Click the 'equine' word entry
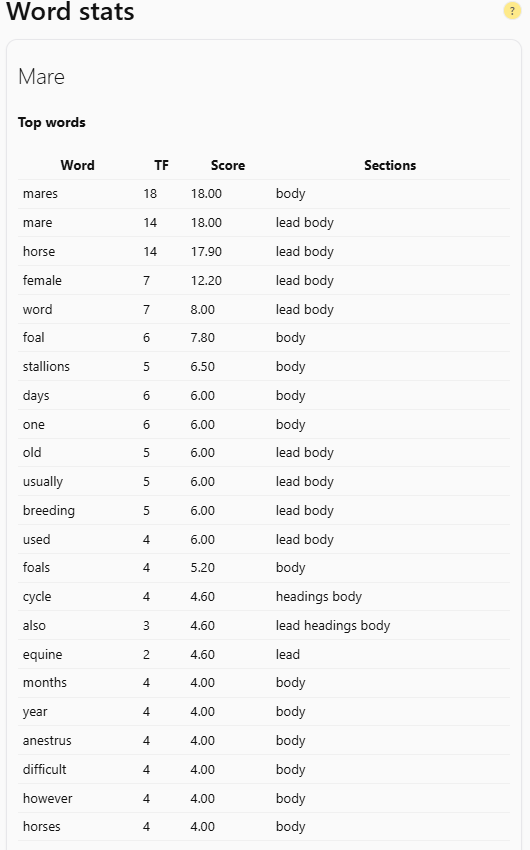The width and height of the screenshot is (530, 850). click(42, 655)
